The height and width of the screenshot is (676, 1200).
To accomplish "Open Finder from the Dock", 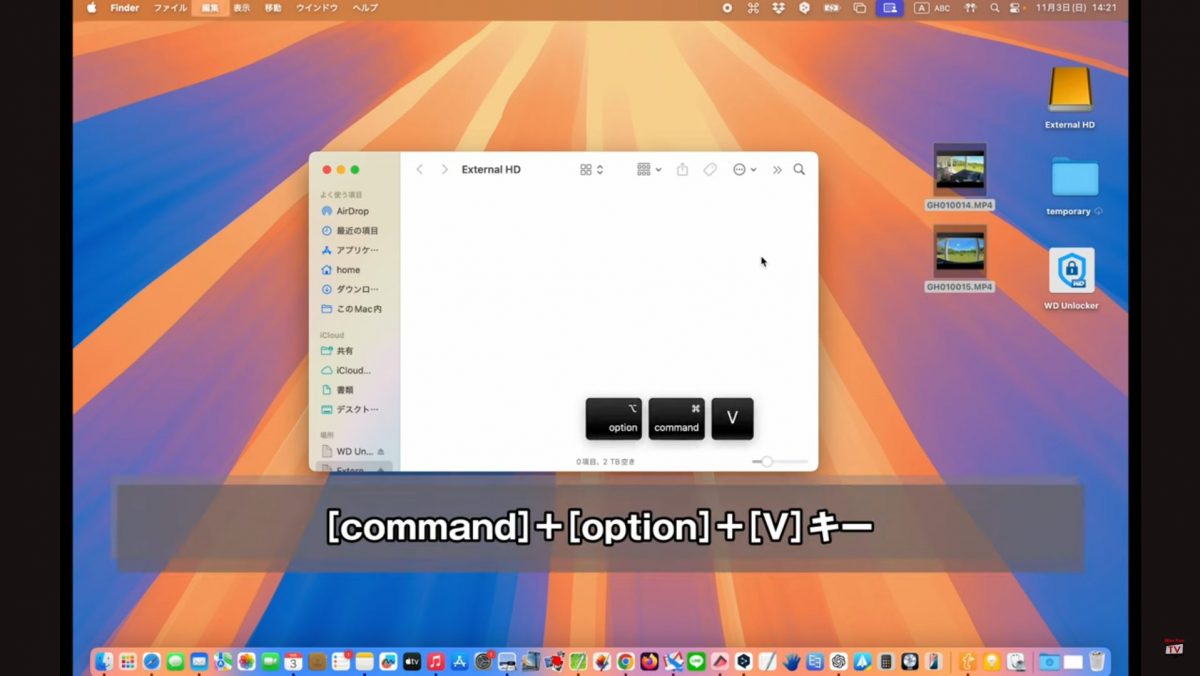I will [x=104, y=661].
